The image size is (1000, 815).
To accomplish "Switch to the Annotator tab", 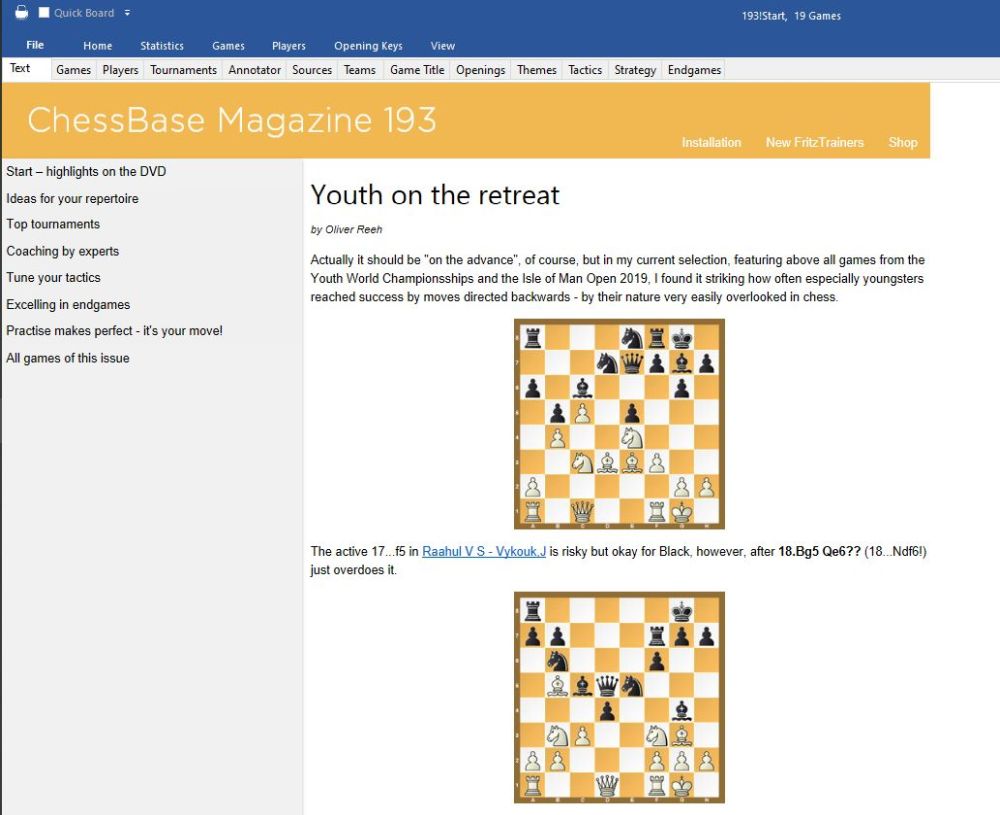I will tap(254, 70).
